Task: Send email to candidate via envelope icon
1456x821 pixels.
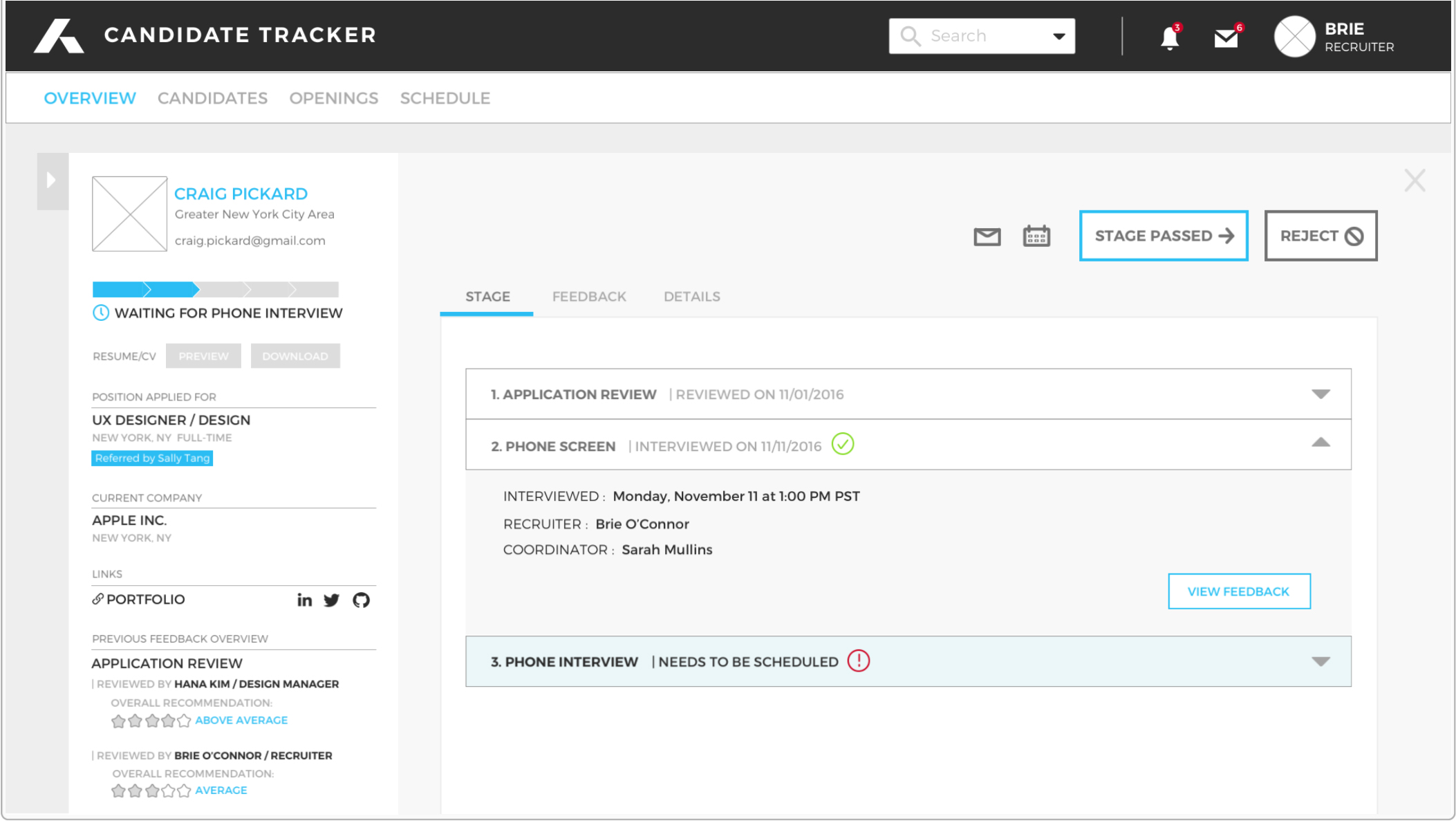Action: (x=987, y=237)
